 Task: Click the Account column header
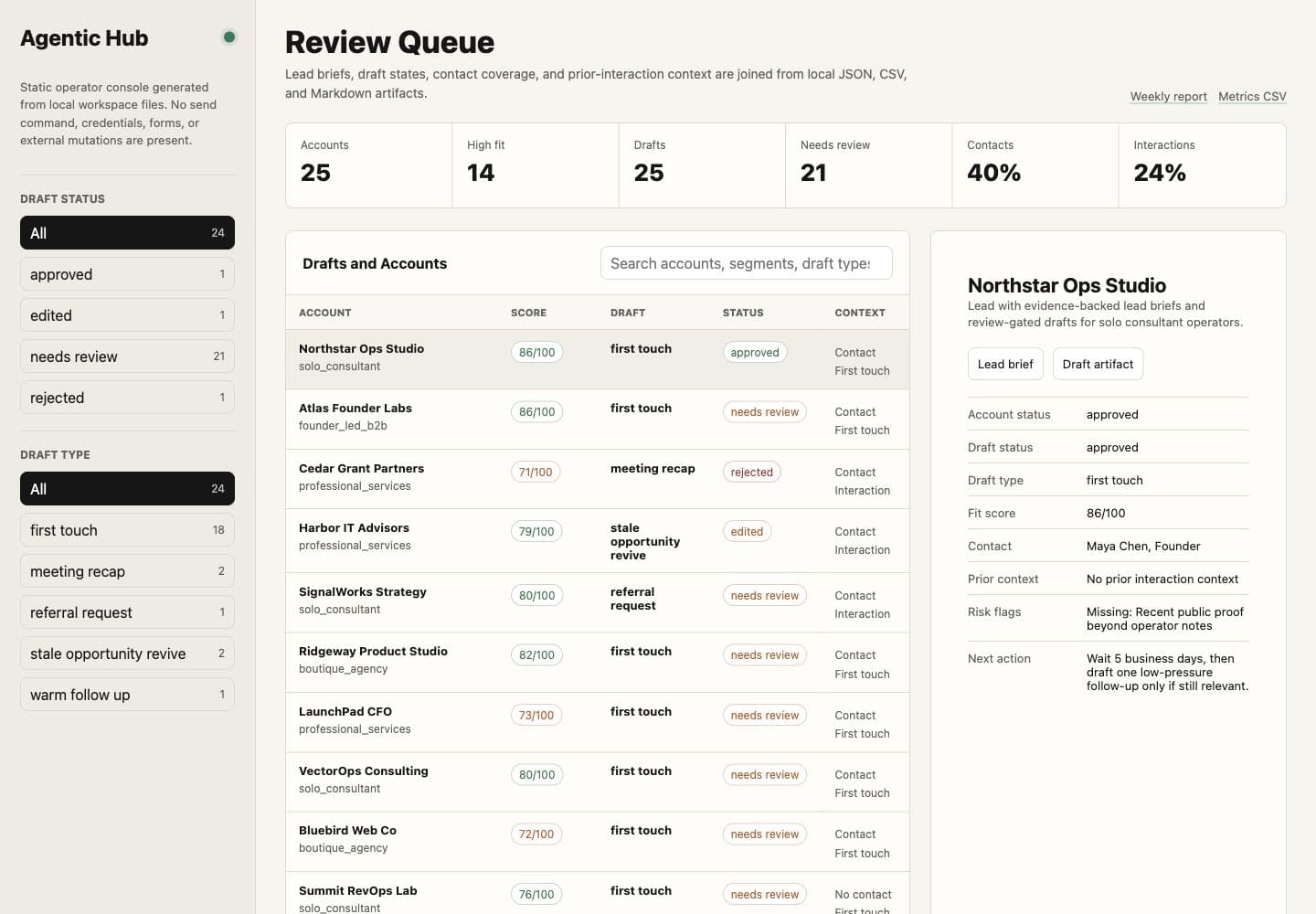click(x=325, y=313)
